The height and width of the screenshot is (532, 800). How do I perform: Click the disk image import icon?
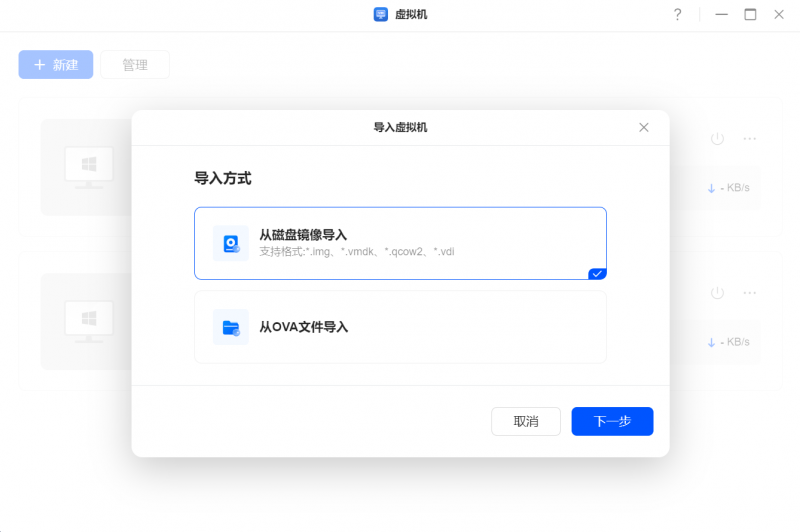[x=231, y=243]
